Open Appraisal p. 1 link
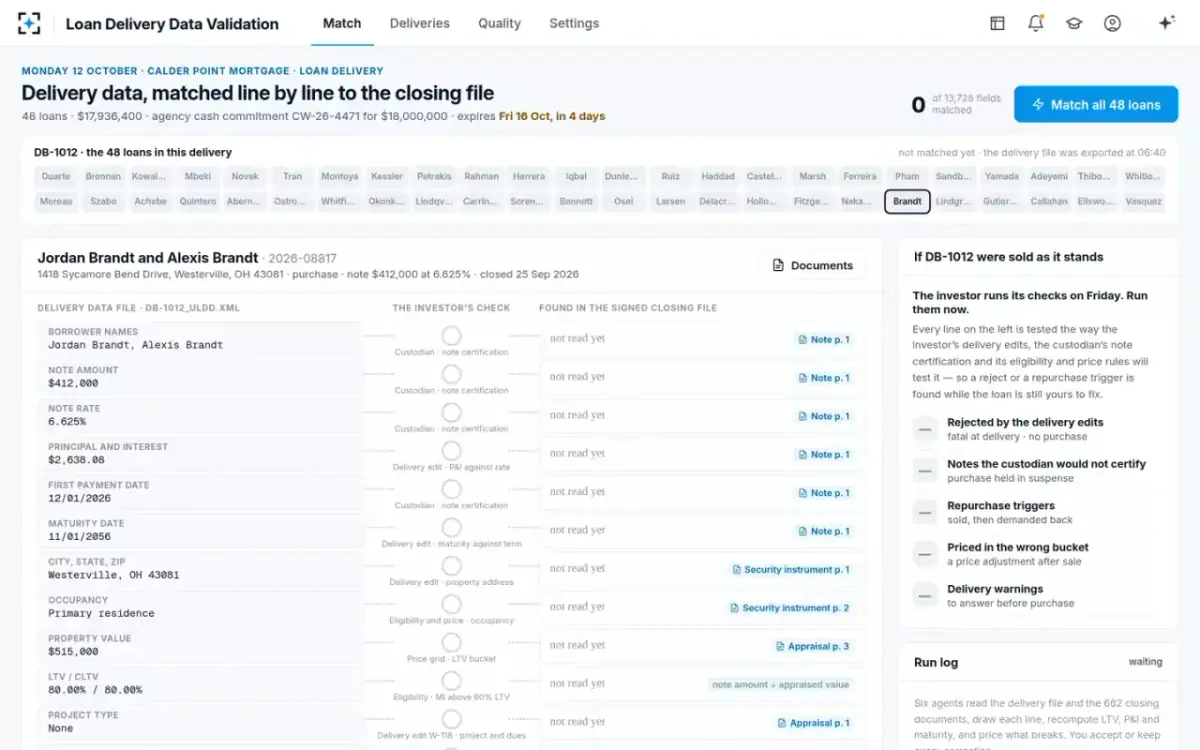This screenshot has width=1200, height=750. (x=813, y=723)
